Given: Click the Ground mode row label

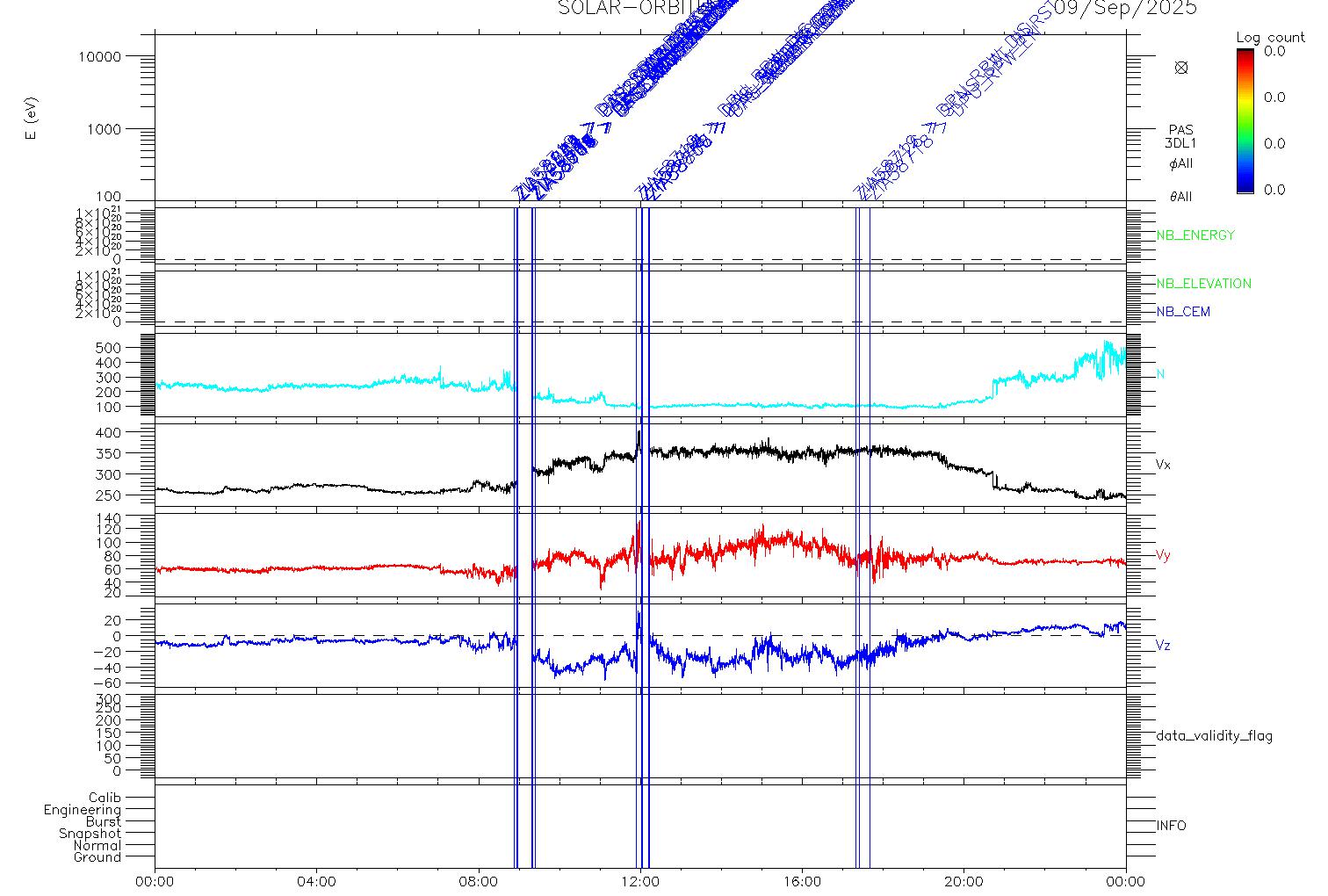Looking at the screenshot, I should coord(97,857).
